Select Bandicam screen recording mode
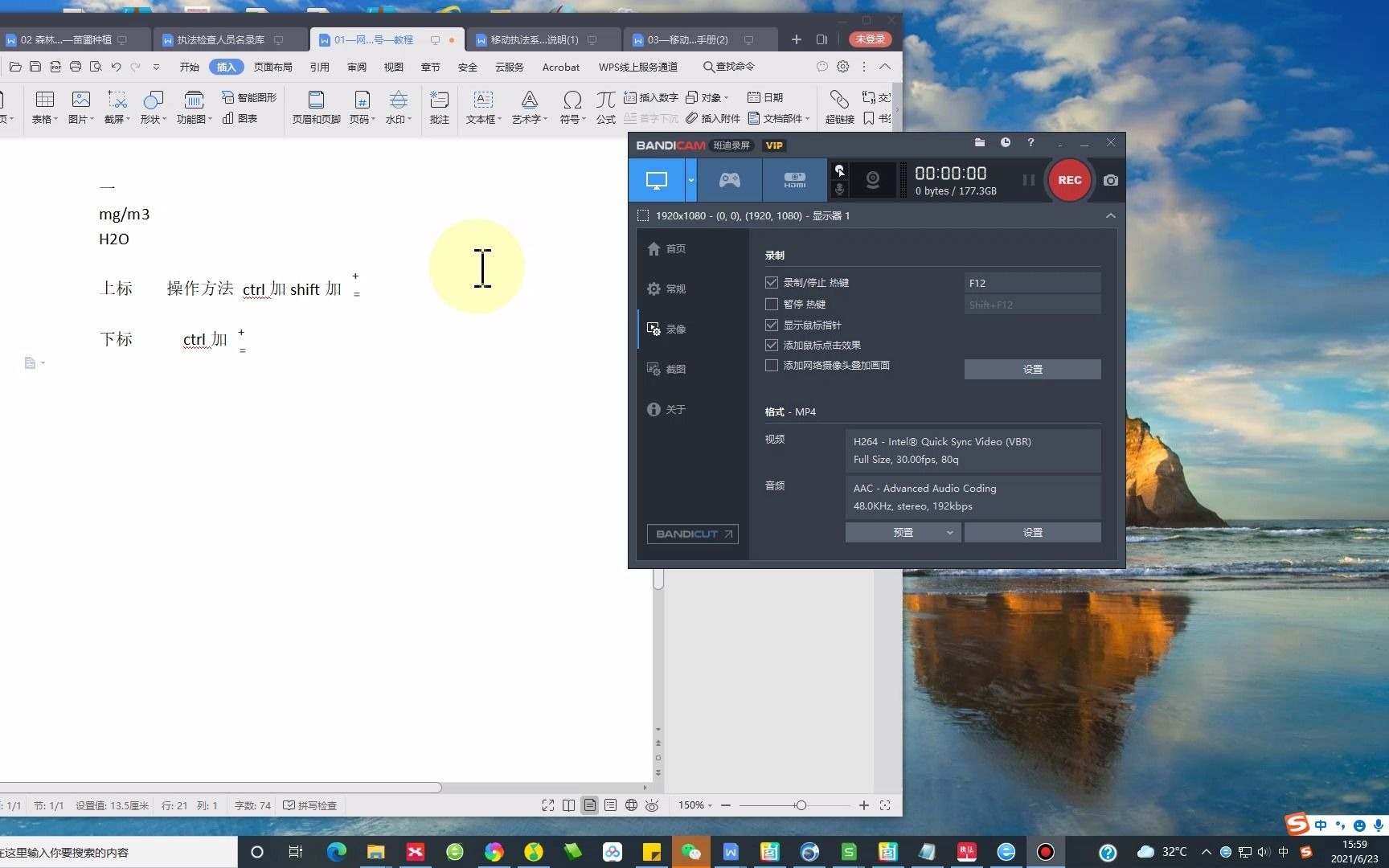1389x868 pixels. coord(656,180)
